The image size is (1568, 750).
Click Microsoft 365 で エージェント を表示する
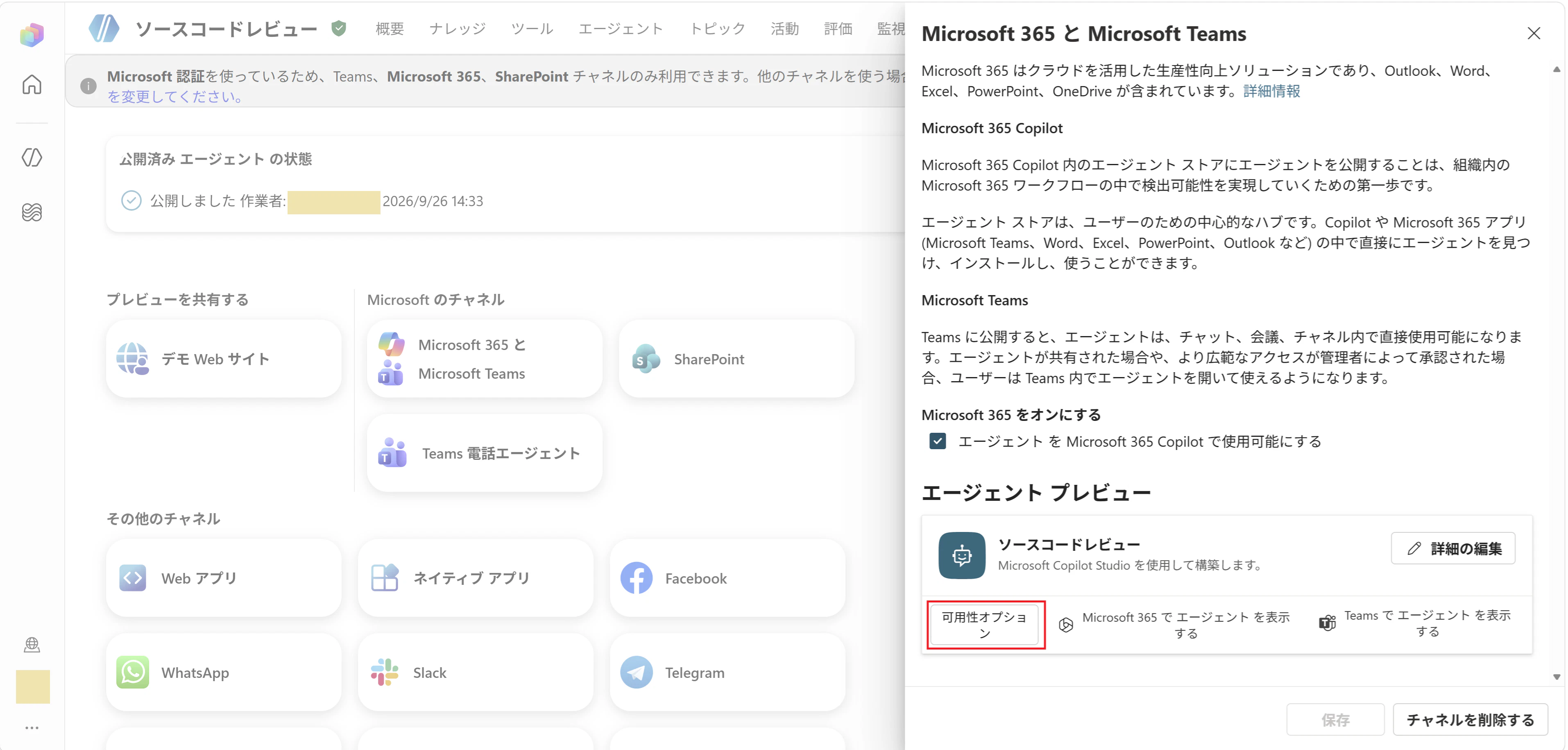1174,625
